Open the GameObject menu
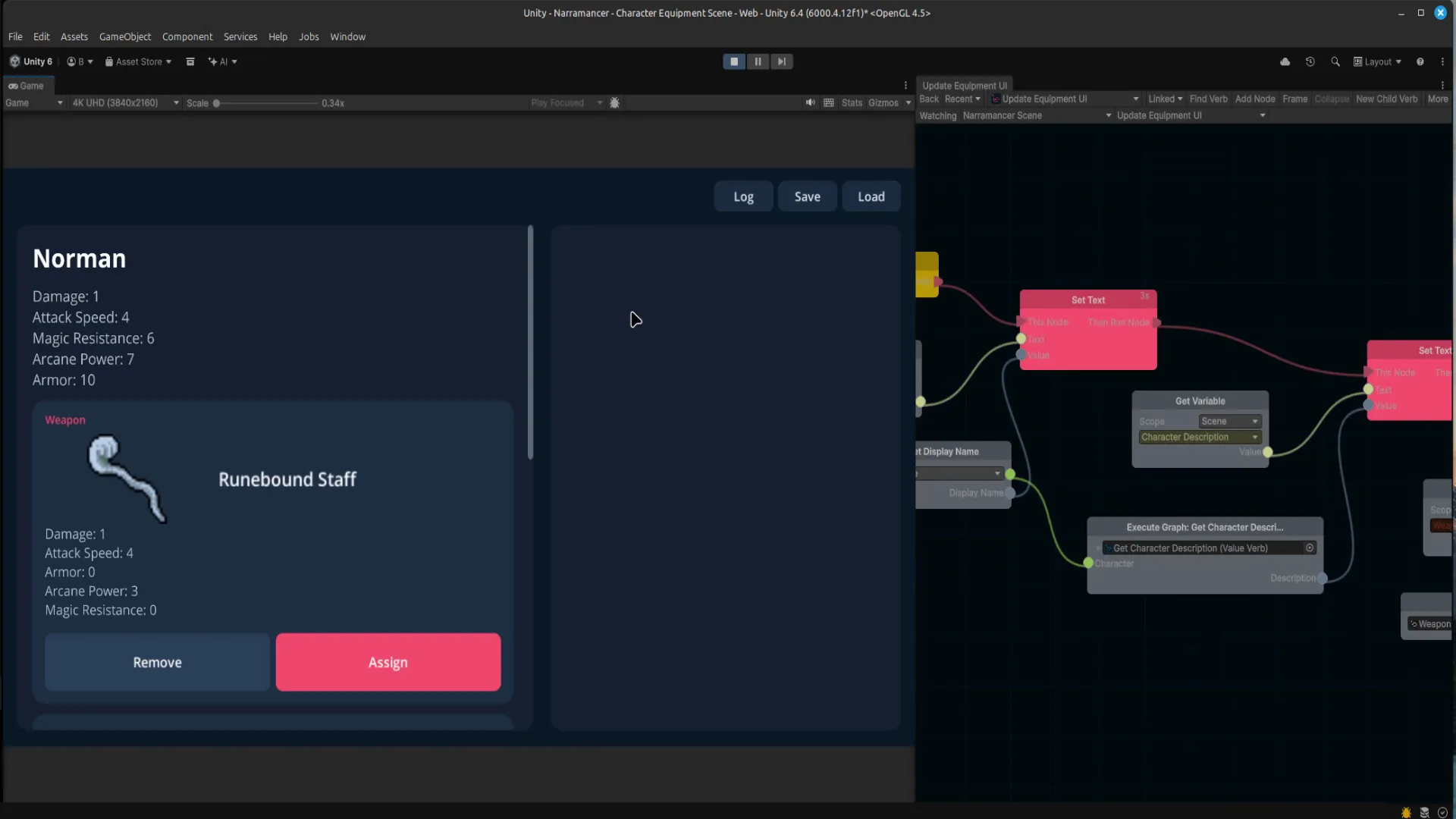 [125, 36]
